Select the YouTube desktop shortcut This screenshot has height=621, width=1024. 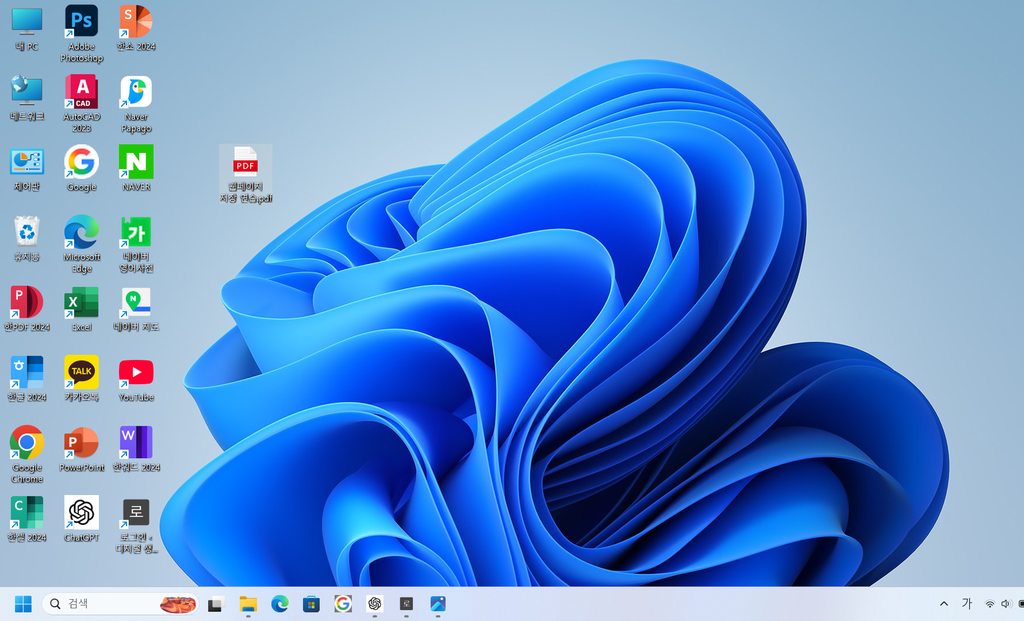point(136,379)
